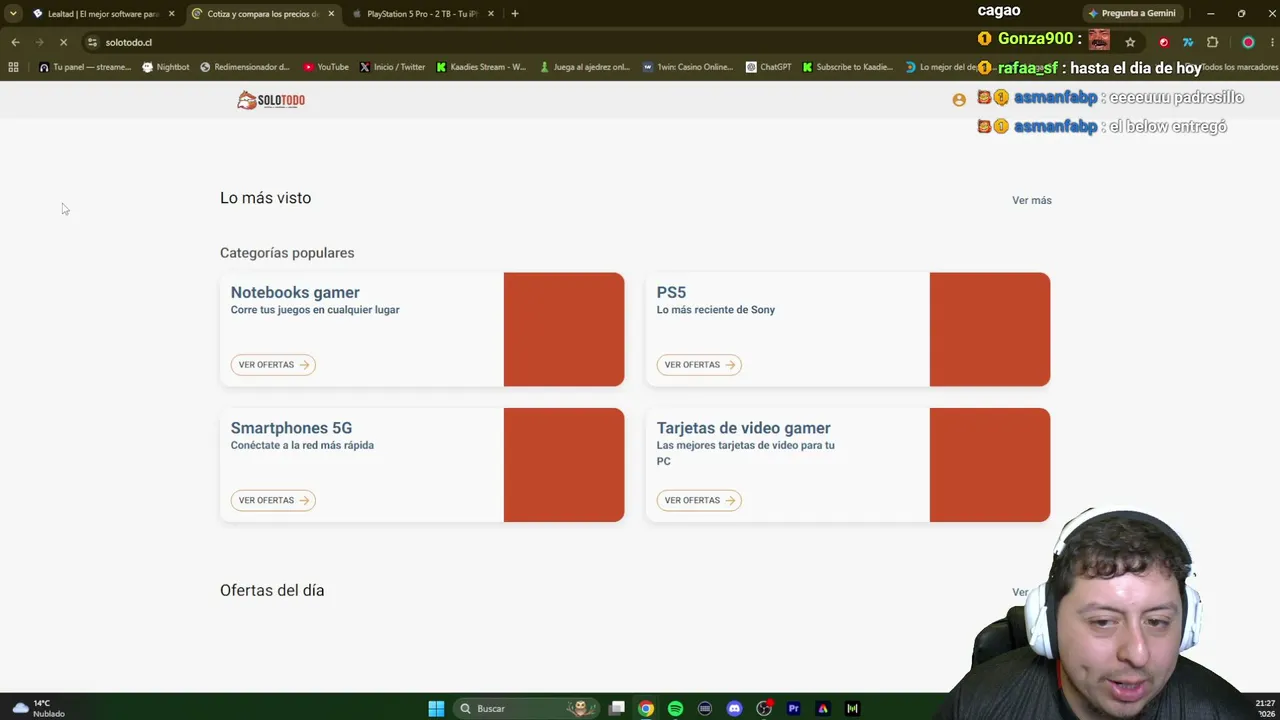Click the taskbar Buscar search box
Image resolution: width=1280 pixels, height=720 pixels.
click(525, 708)
